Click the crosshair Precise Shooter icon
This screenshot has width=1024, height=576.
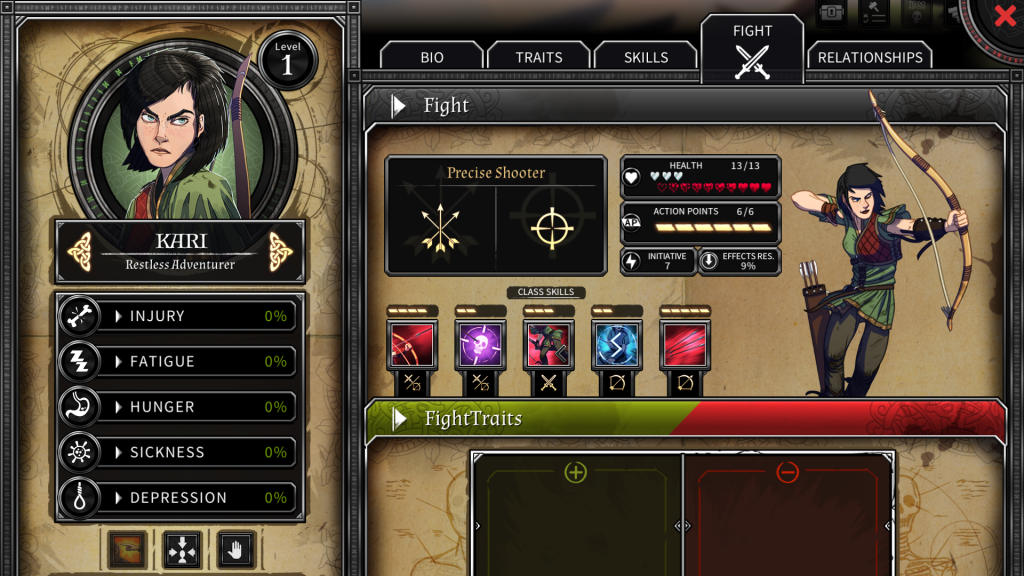pos(552,228)
